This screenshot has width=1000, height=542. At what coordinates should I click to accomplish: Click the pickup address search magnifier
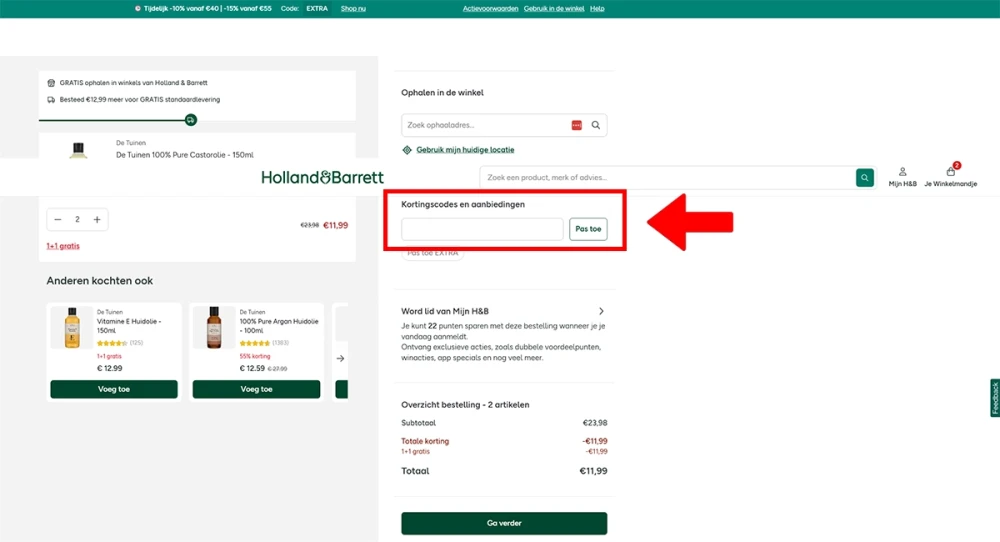596,125
